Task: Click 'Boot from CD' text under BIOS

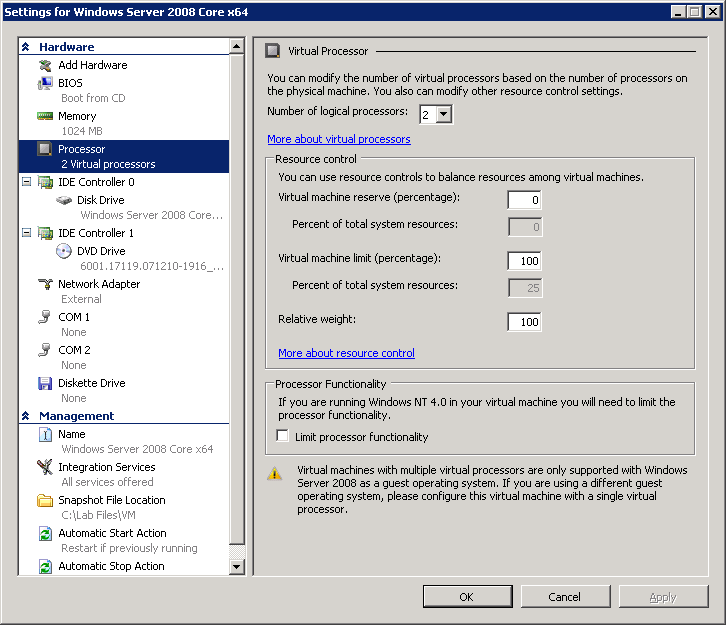Action: 93,98
